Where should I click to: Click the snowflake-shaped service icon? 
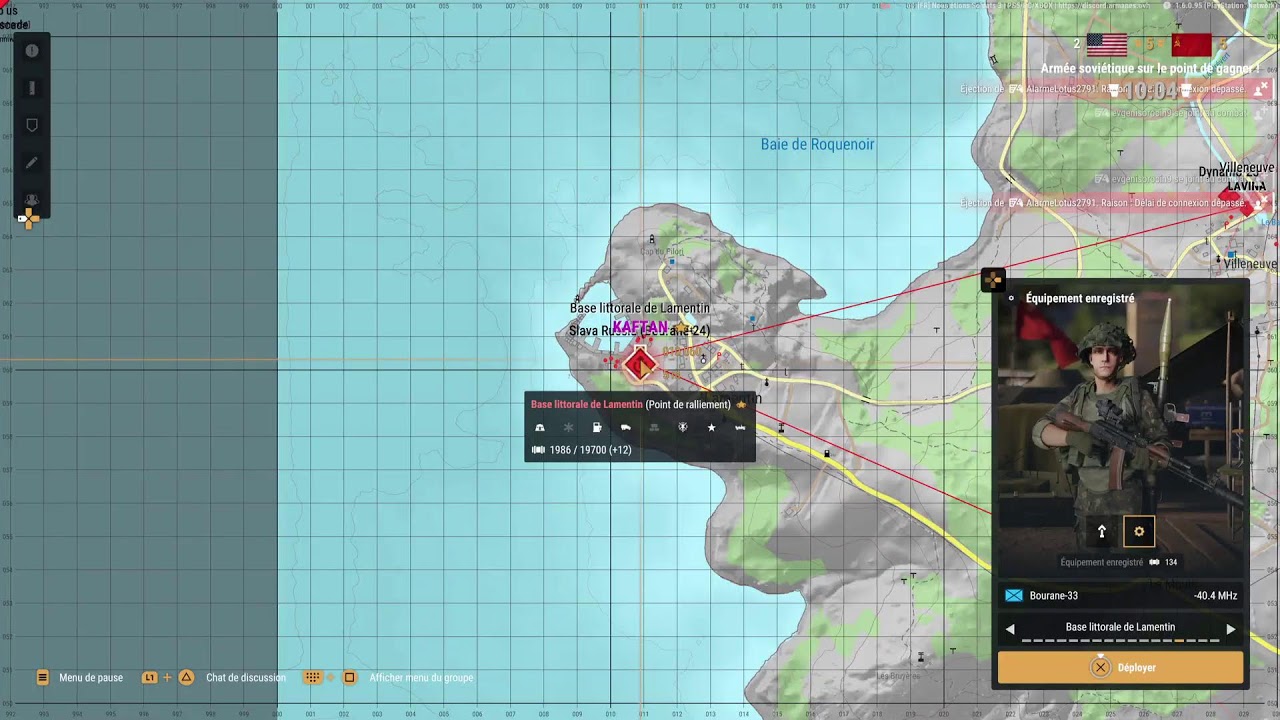[568, 428]
